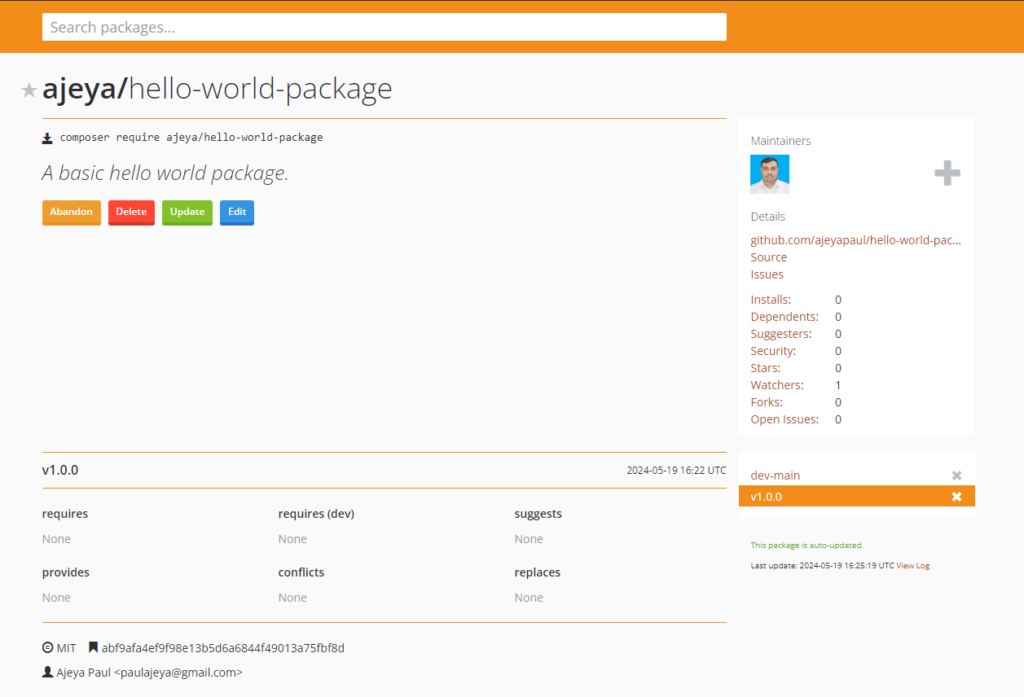Image resolution: width=1024 pixels, height=697 pixels.
Task: Click the bookmark icon next to commit hash
Action: 93,648
